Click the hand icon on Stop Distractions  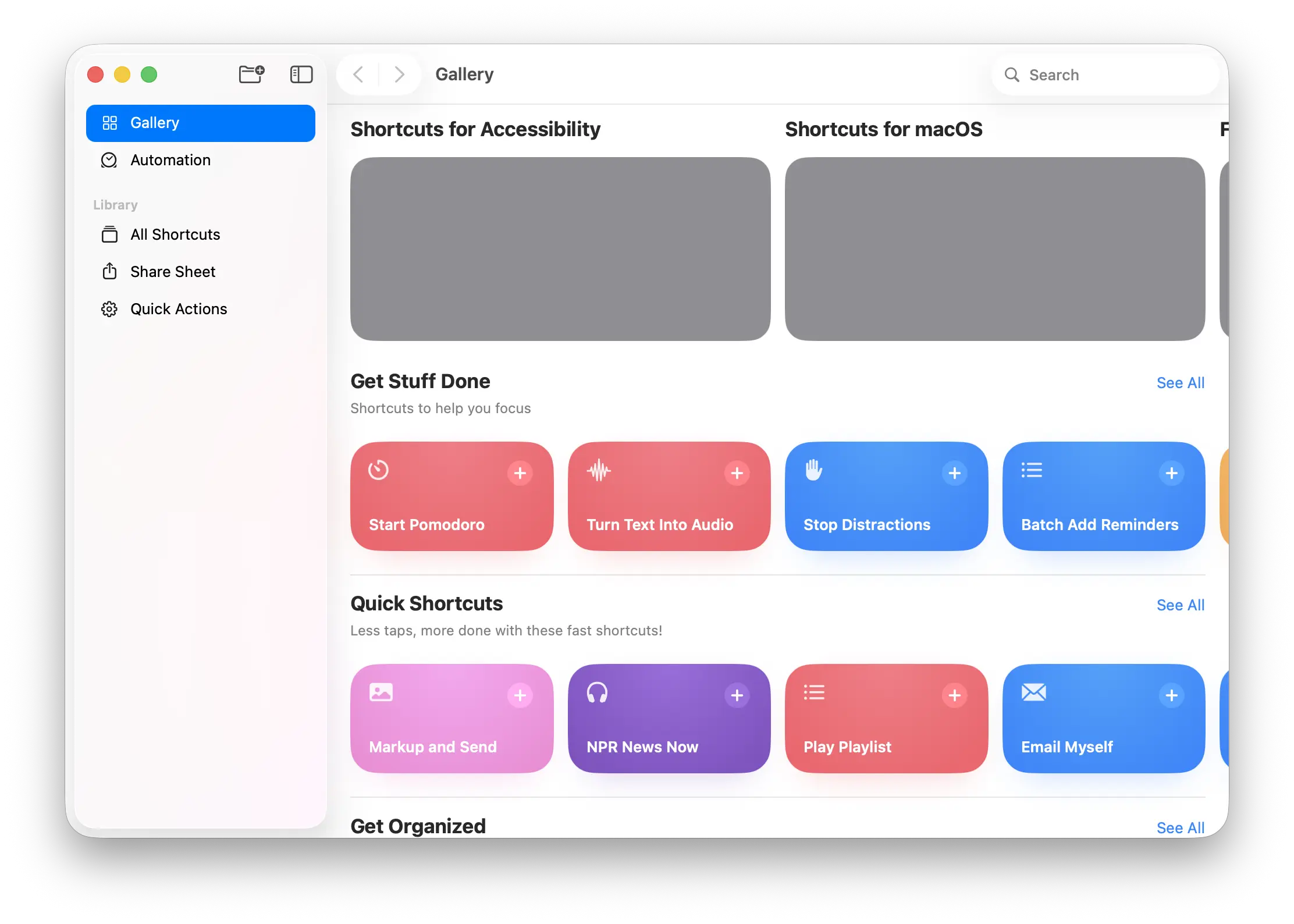[x=813, y=470]
